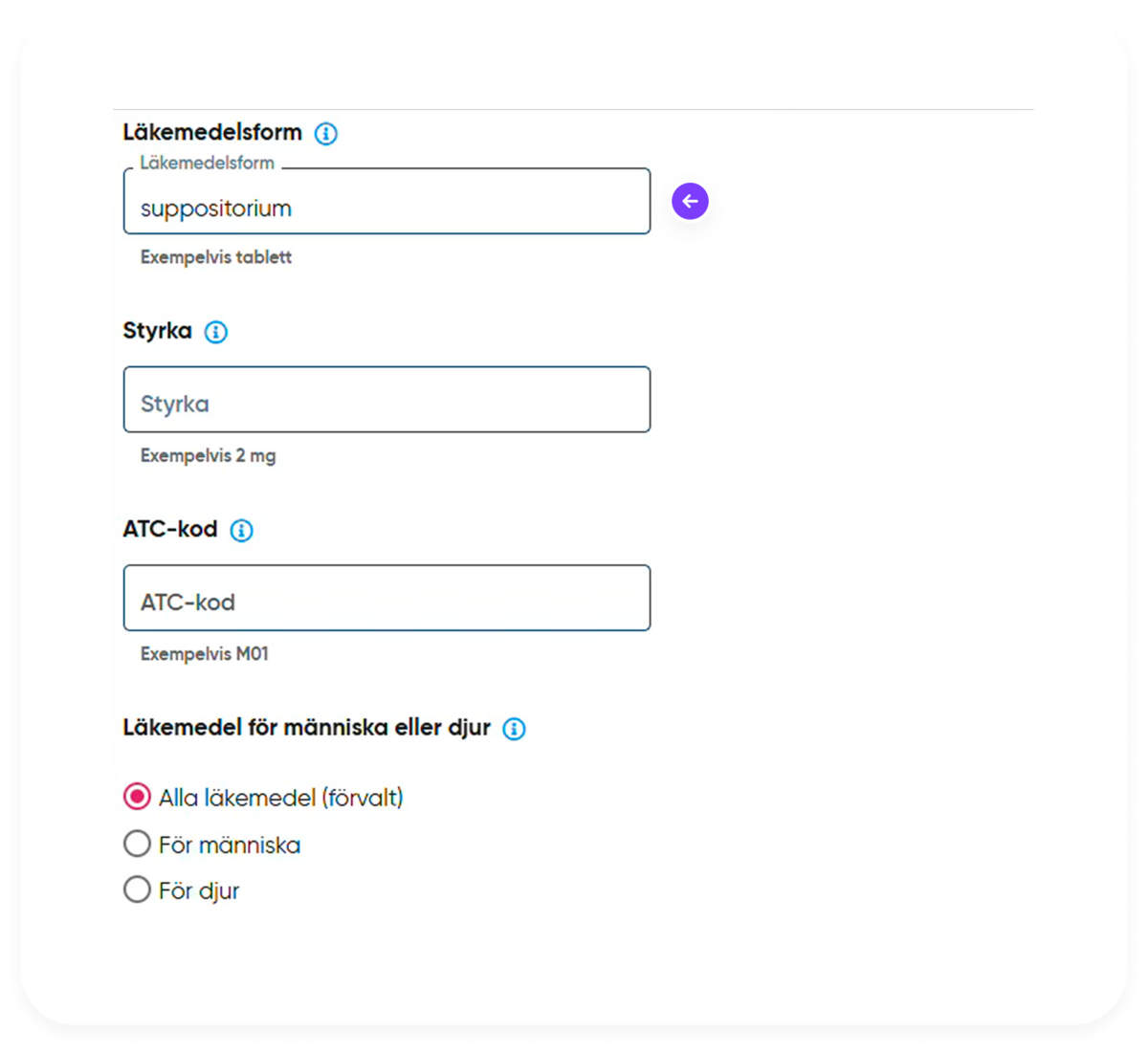Click the 'Exempelvis M01' hint text

[x=205, y=654]
